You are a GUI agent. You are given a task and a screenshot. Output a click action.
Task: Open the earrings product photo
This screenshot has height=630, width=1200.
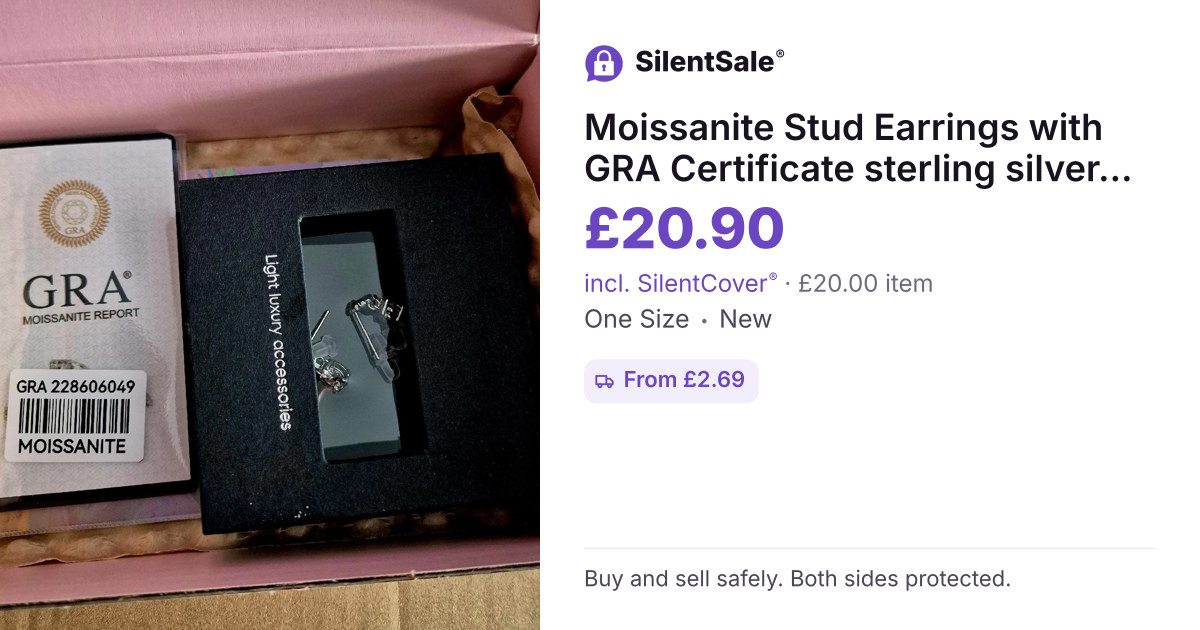(270, 315)
